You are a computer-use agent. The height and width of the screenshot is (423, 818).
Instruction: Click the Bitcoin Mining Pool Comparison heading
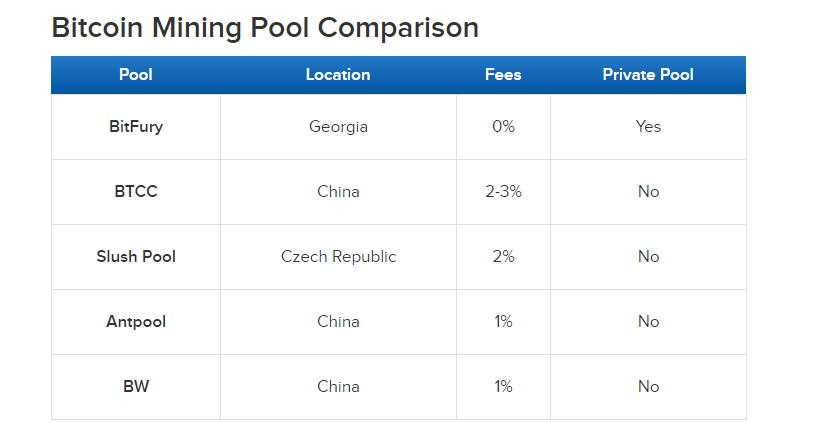(265, 27)
